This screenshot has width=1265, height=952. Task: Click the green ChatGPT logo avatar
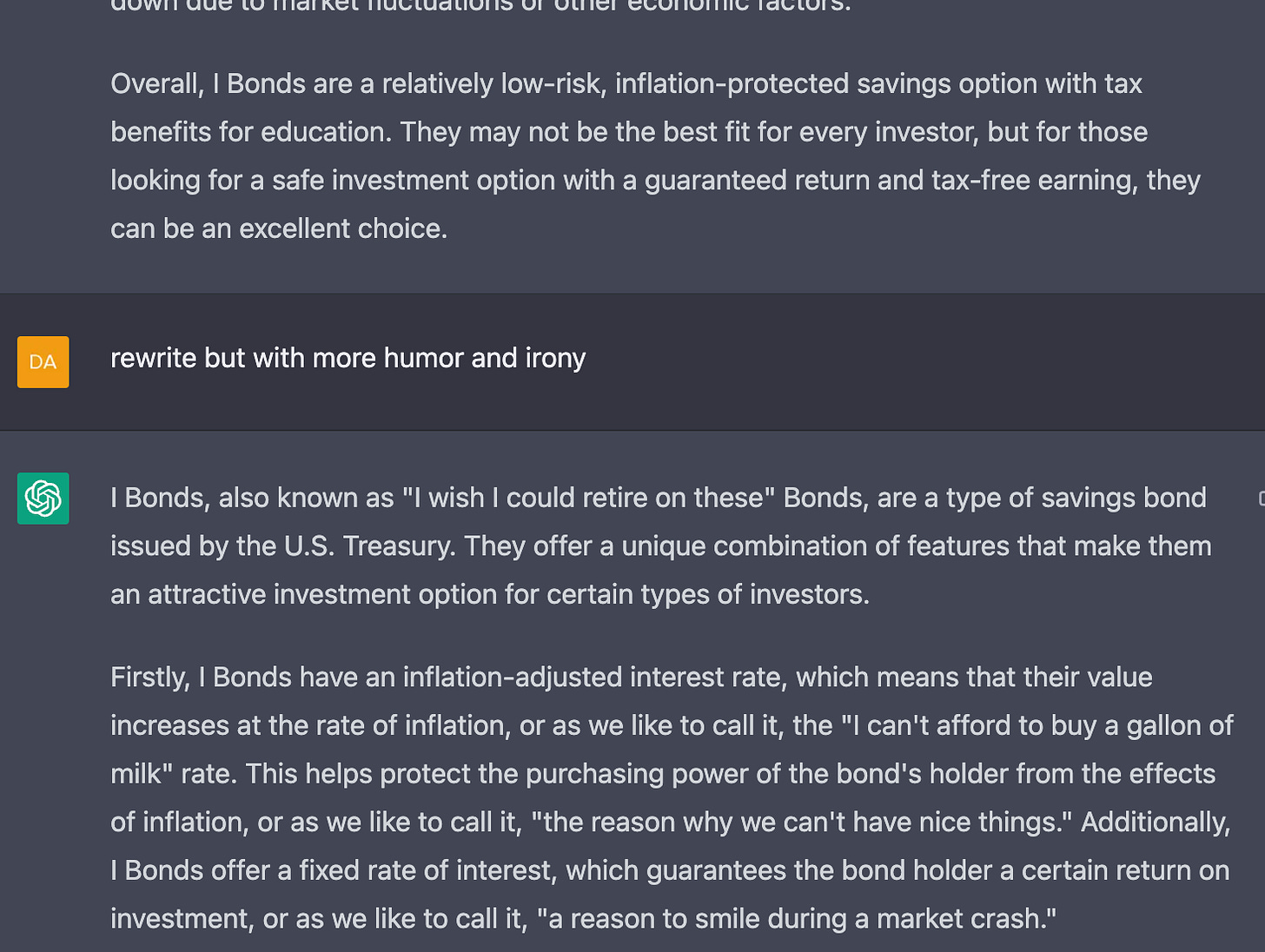(43, 499)
